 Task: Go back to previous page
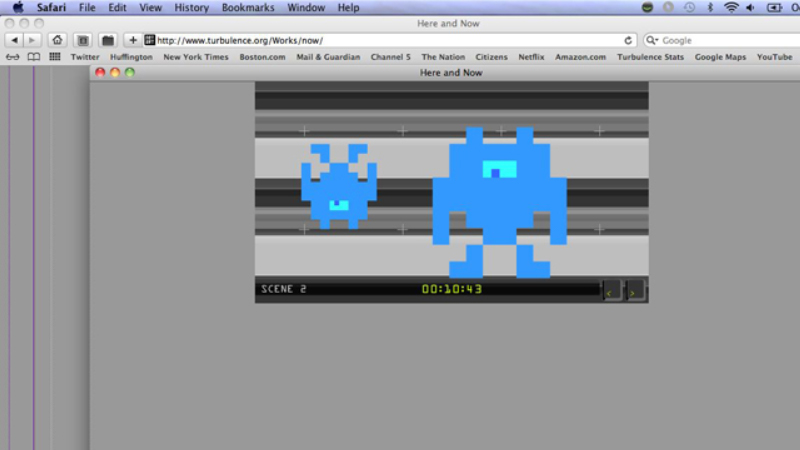[14, 40]
